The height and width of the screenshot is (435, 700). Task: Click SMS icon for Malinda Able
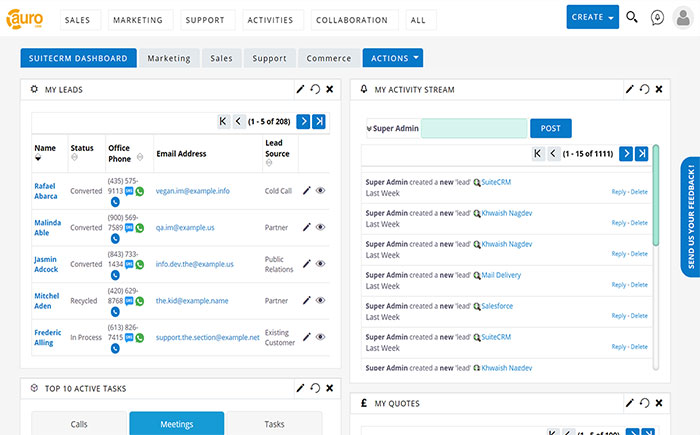129,228
